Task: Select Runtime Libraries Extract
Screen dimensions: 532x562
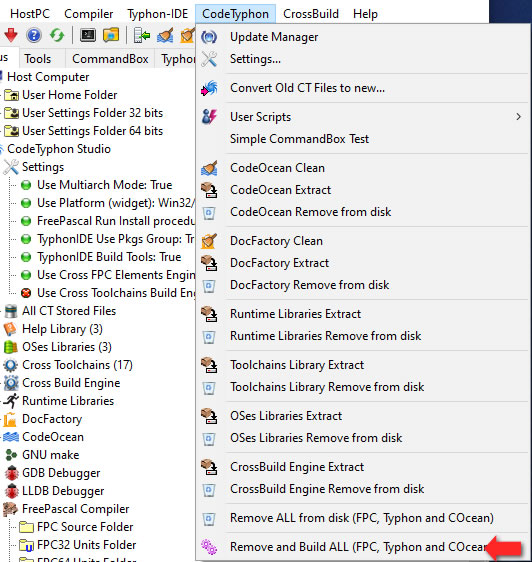Action: click(x=362, y=314)
